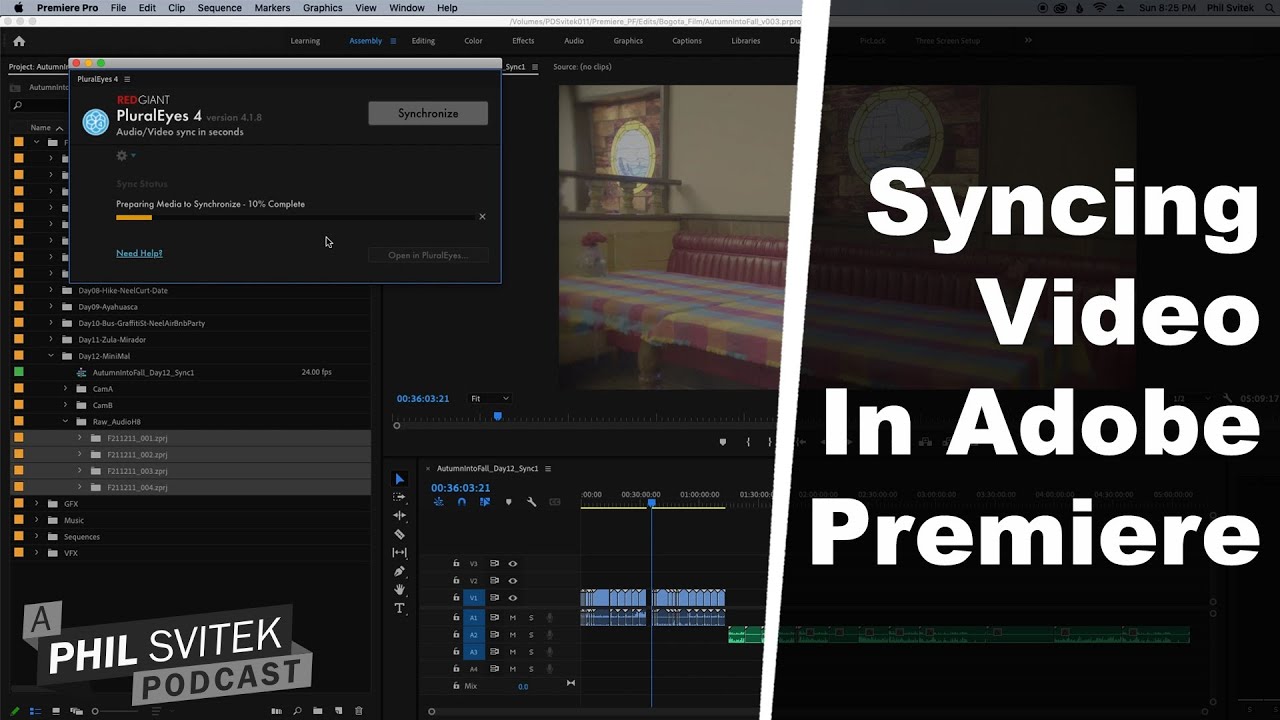Toggle V2 track visibility eye
1280x720 pixels.
pos(513,580)
